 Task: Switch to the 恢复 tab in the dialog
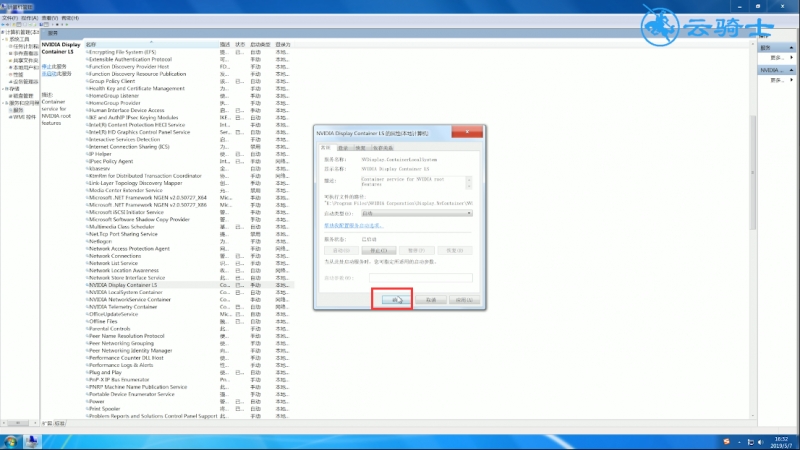tap(361, 148)
